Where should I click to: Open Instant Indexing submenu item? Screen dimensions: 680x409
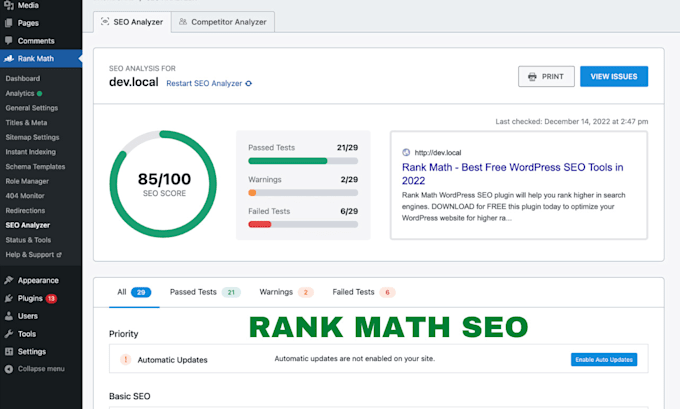pos(30,152)
